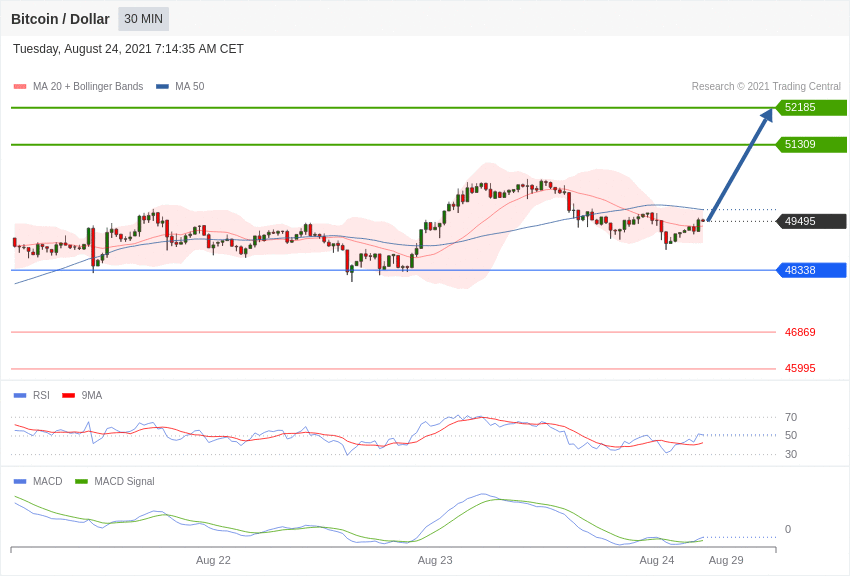The height and width of the screenshot is (576, 850).
Task: Click the red 46869 support level label
Action: [800, 332]
